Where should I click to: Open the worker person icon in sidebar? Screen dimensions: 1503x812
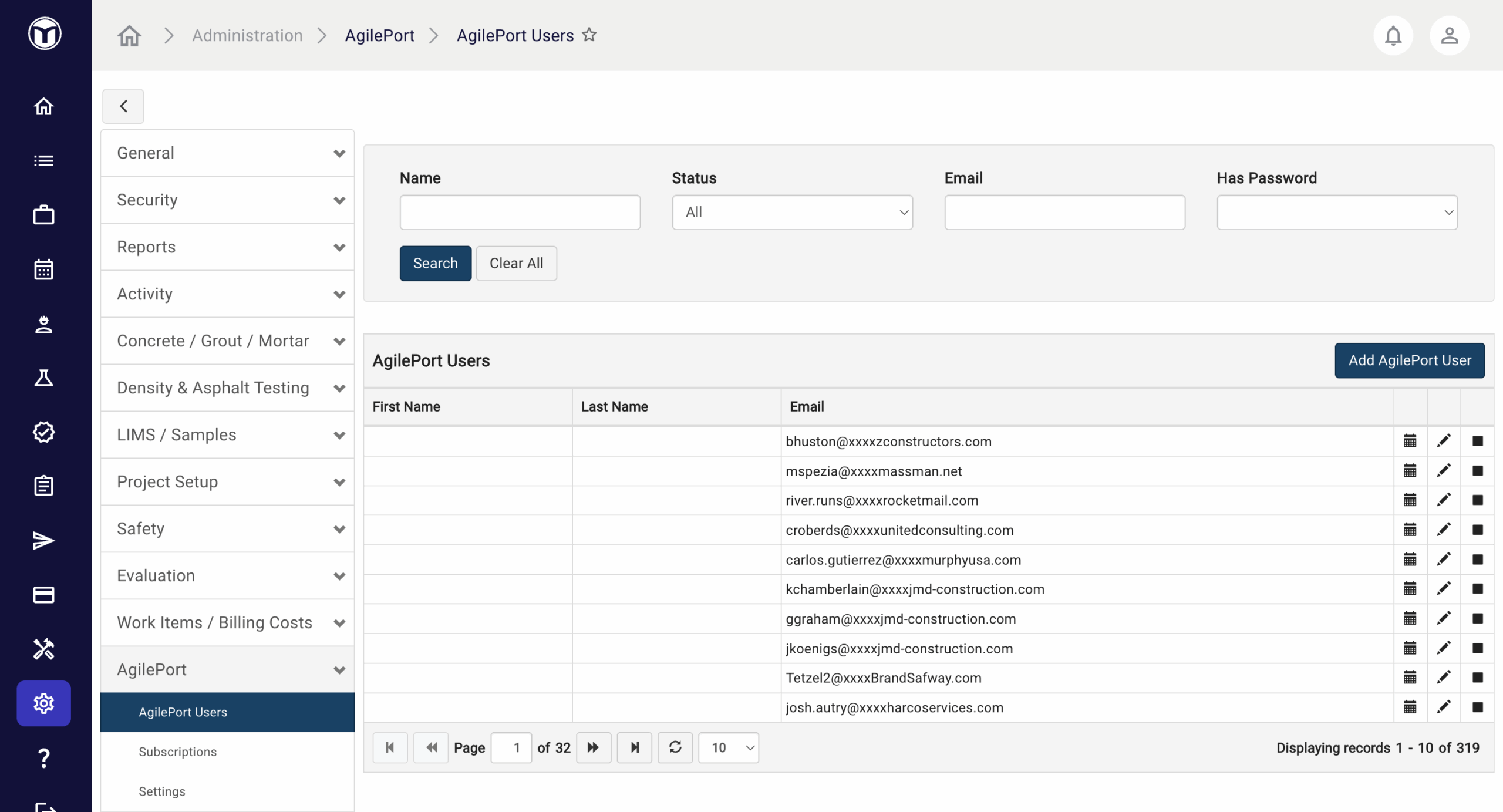click(x=43, y=324)
